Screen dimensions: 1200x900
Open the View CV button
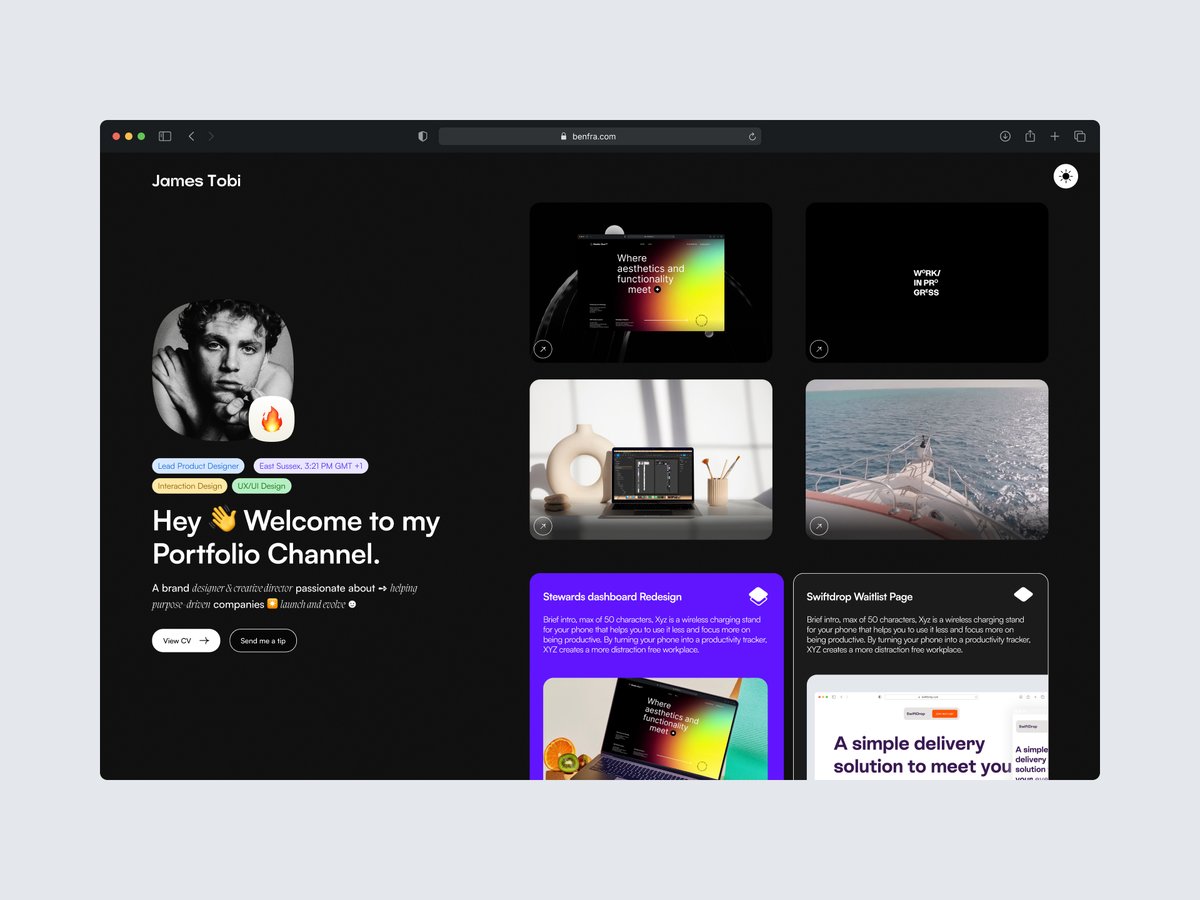(x=186, y=640)
